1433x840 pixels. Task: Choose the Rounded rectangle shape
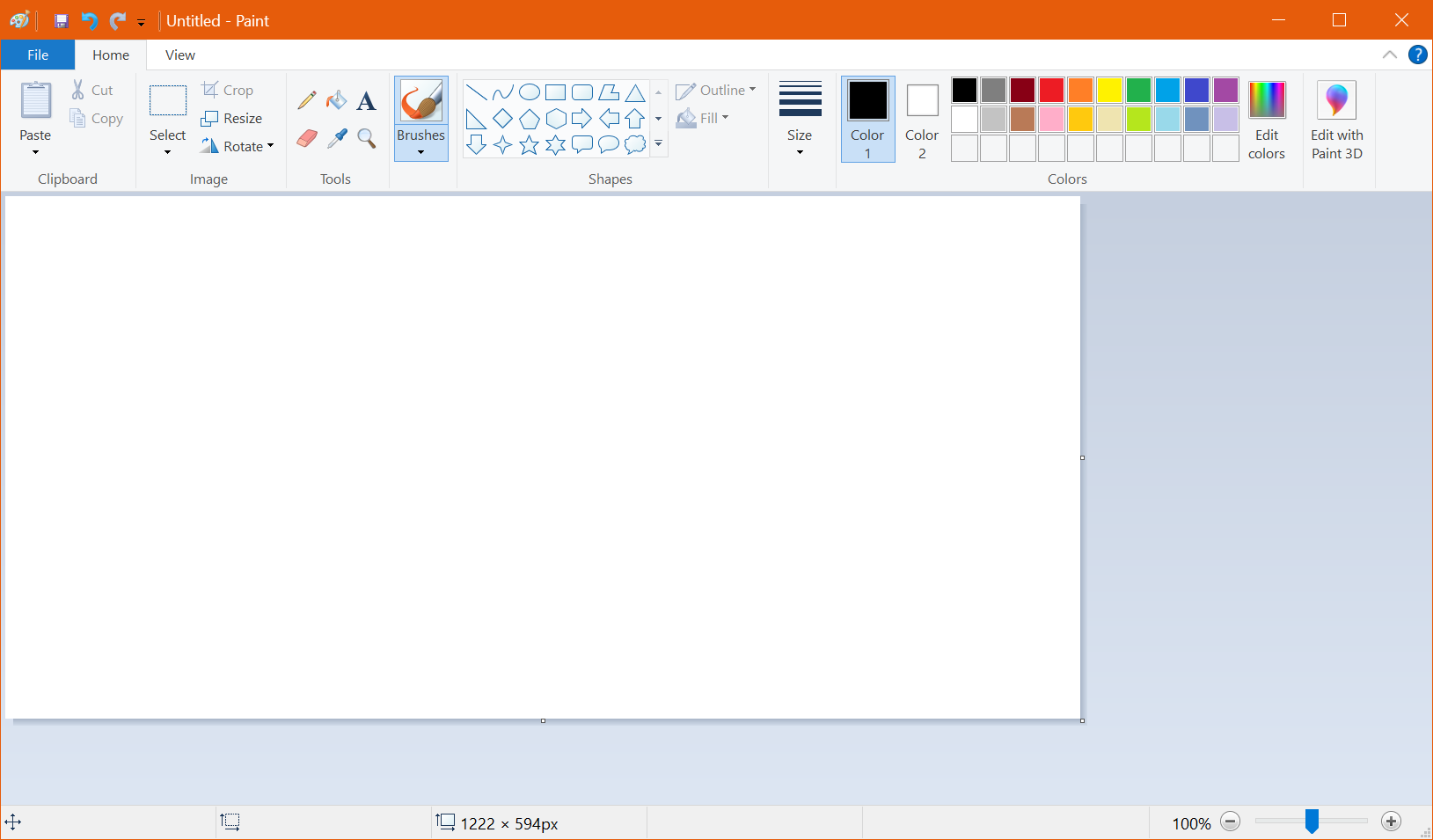(x=582, y=92)
